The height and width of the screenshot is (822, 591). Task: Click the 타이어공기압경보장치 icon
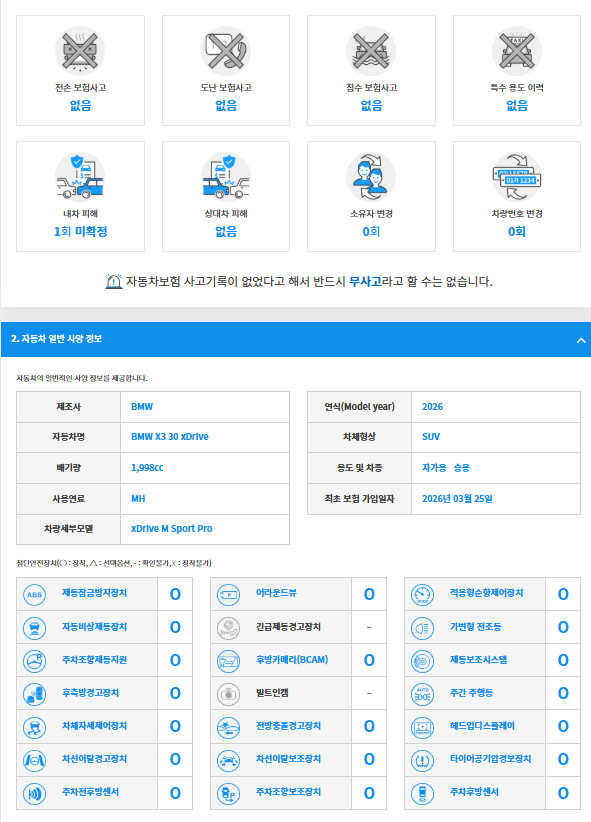pos(423,760)
